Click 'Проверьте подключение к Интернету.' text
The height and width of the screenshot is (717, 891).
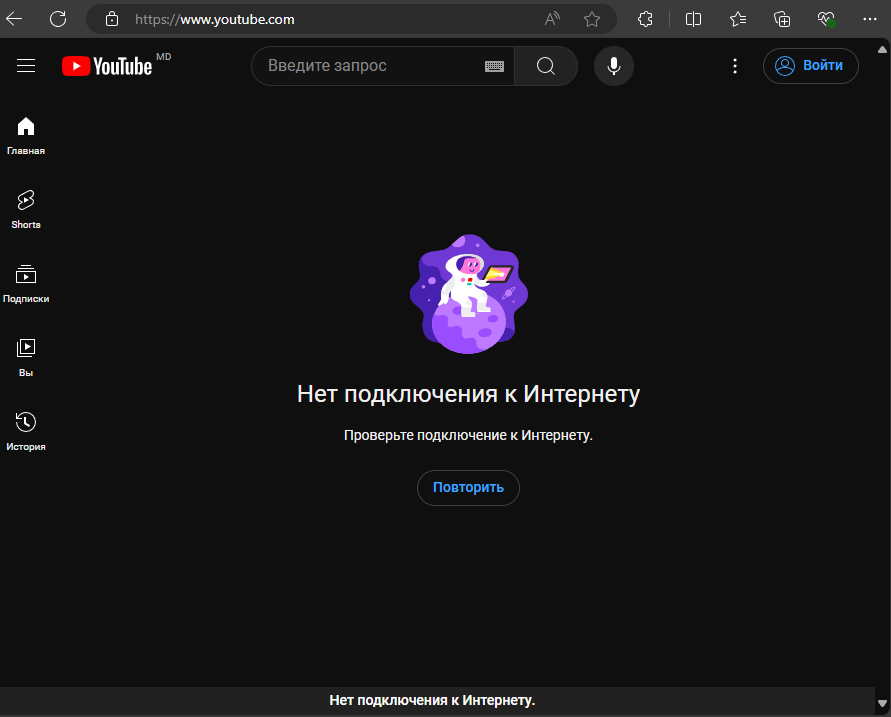point(468,435)
